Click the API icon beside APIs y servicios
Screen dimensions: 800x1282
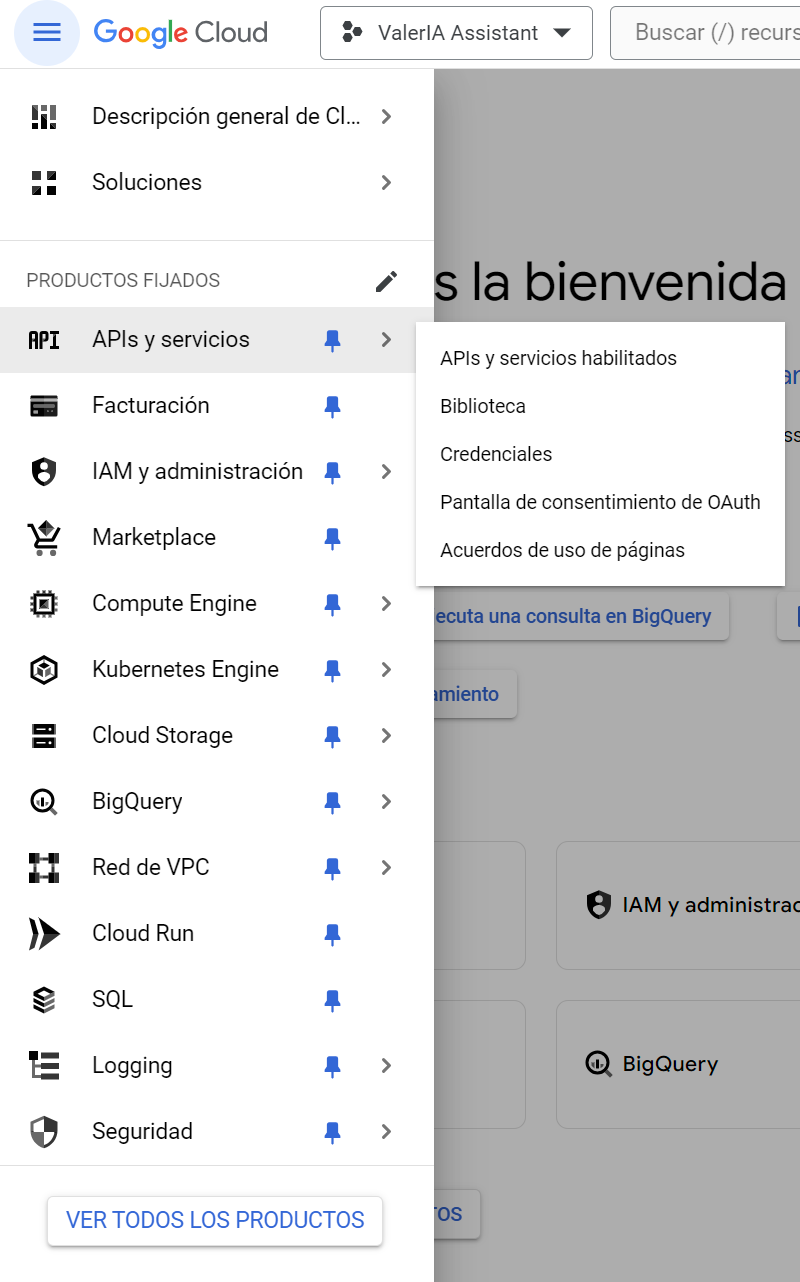(44, 340)
